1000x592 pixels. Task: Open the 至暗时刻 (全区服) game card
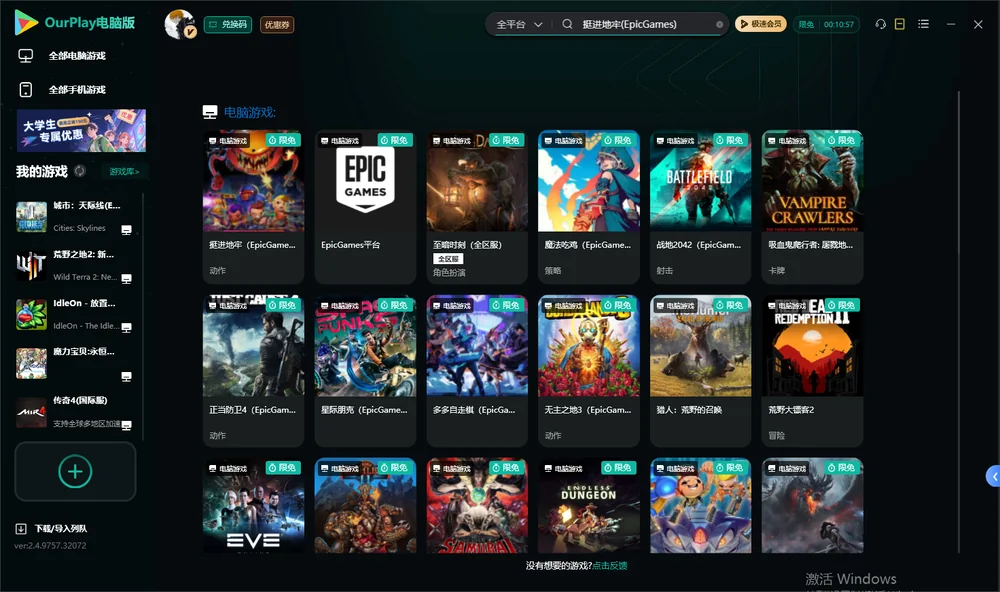[x=477, y=207]
